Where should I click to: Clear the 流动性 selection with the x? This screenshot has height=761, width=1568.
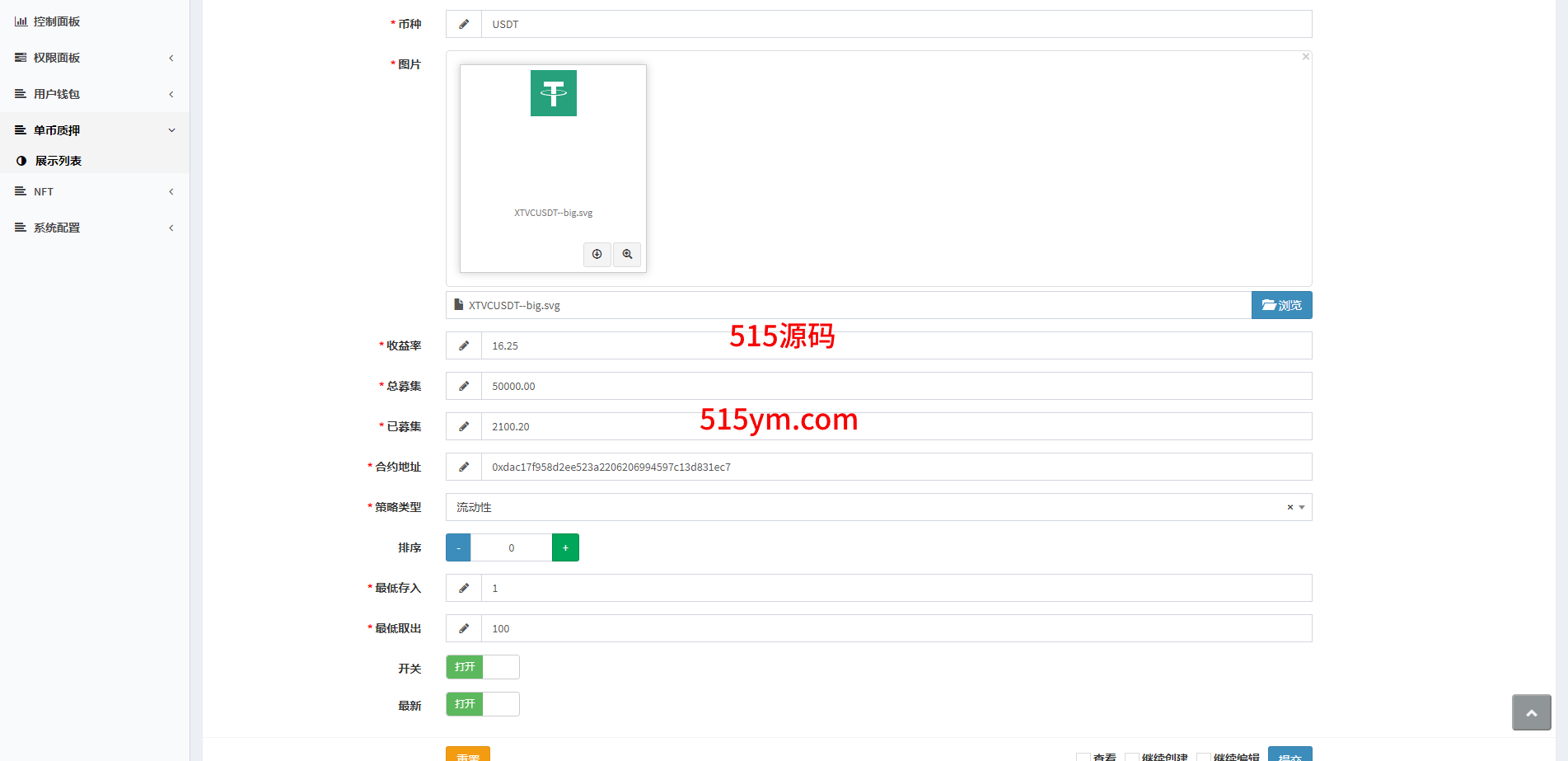tap(1290, 507)
